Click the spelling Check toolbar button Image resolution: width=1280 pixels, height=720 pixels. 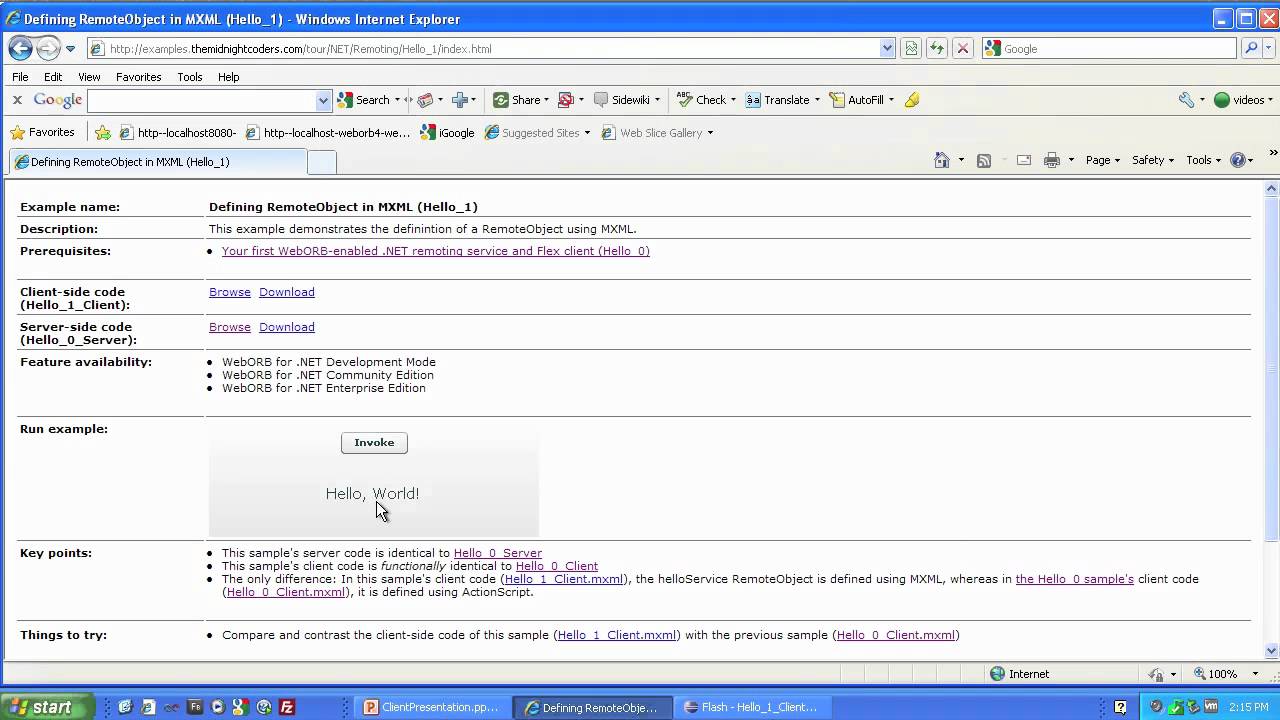coord(706,100)
